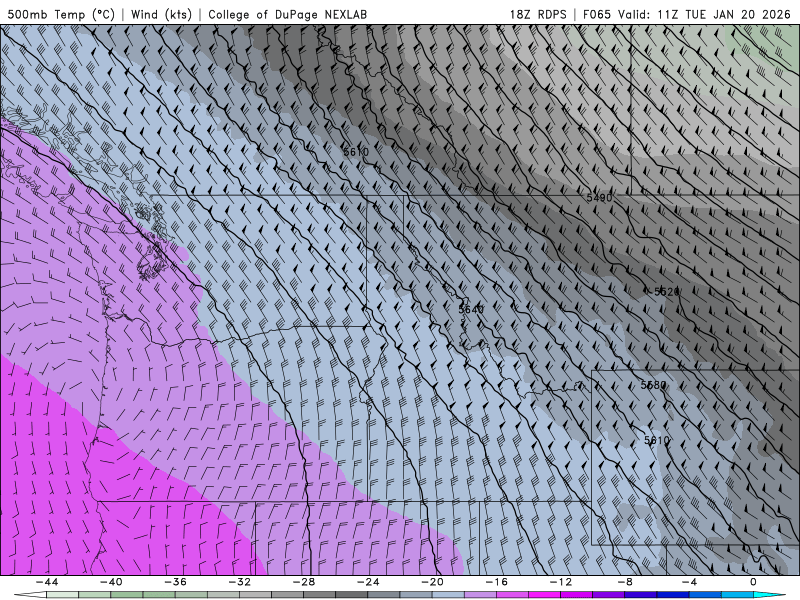Image resolution: width=800 pixels, height=600 pixels.
Task: Select the 'Wind (kts)' header label
Action: [161, 14]
